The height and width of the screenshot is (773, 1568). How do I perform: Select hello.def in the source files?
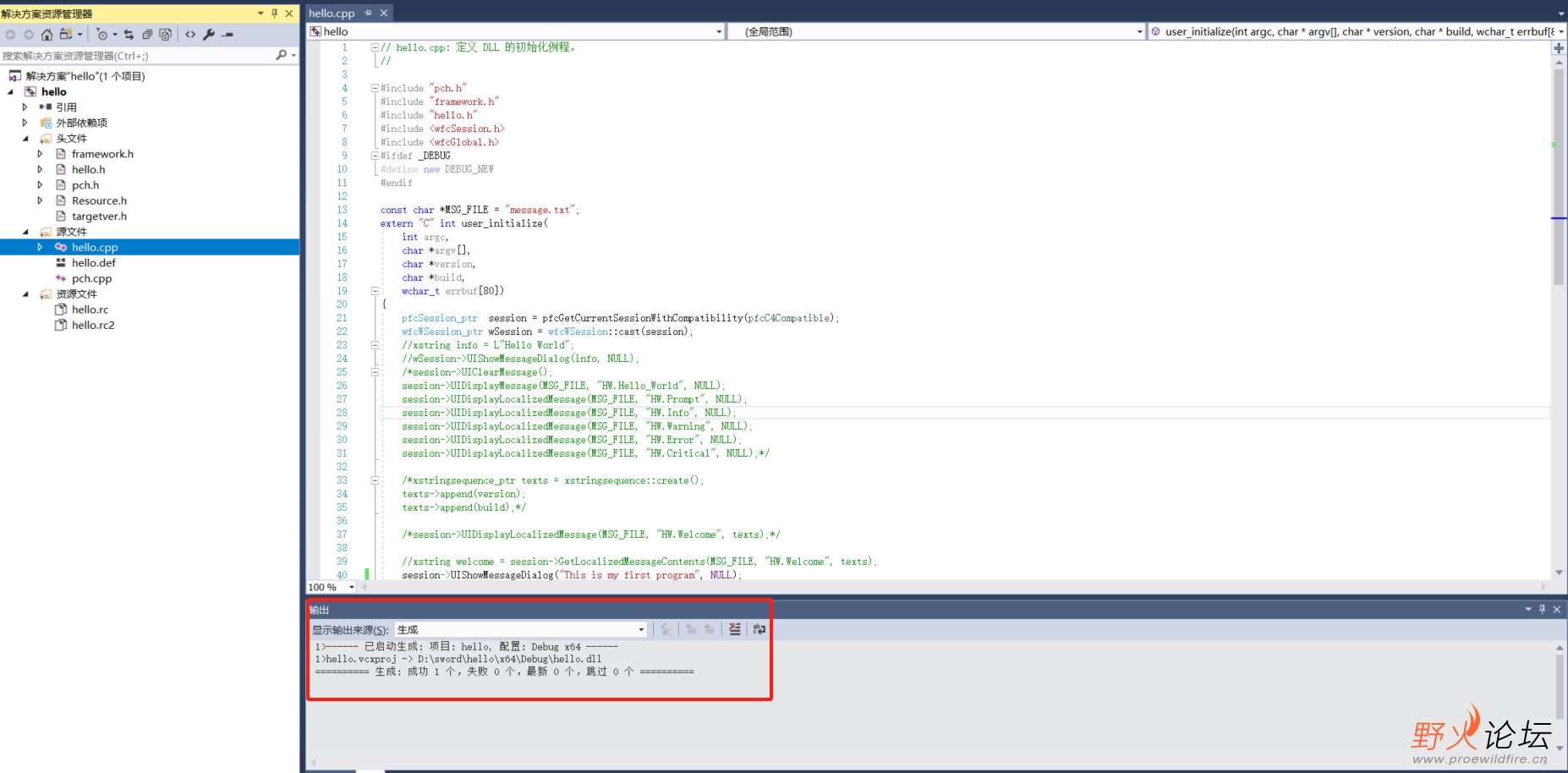[x=93, y=263]
